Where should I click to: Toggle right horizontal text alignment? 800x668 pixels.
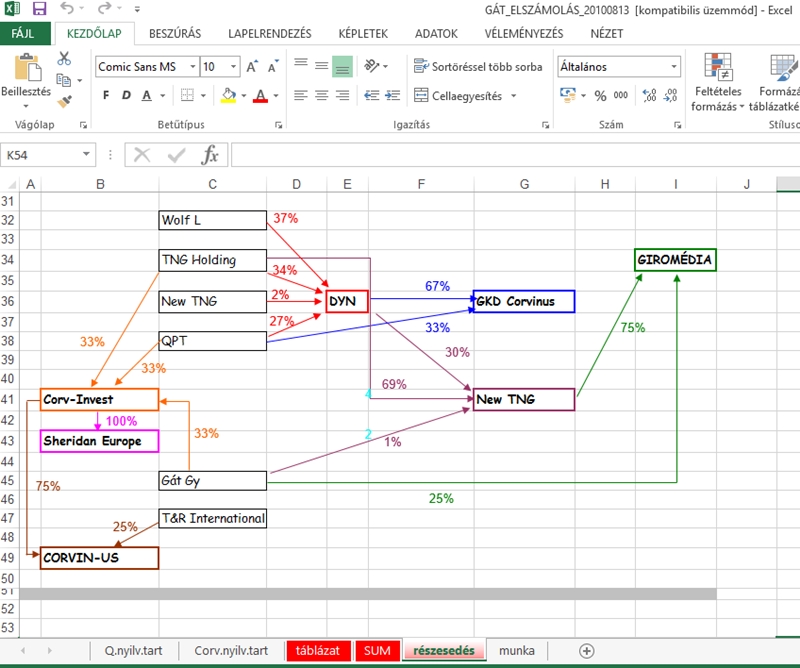(342, 95)
